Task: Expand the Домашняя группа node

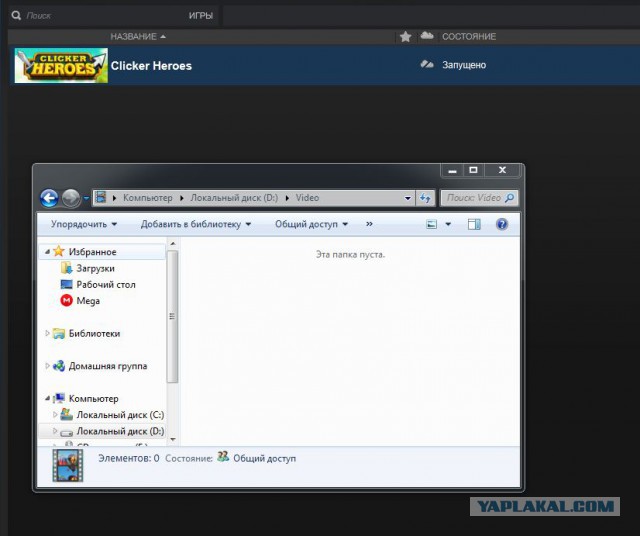Action: 47,366
